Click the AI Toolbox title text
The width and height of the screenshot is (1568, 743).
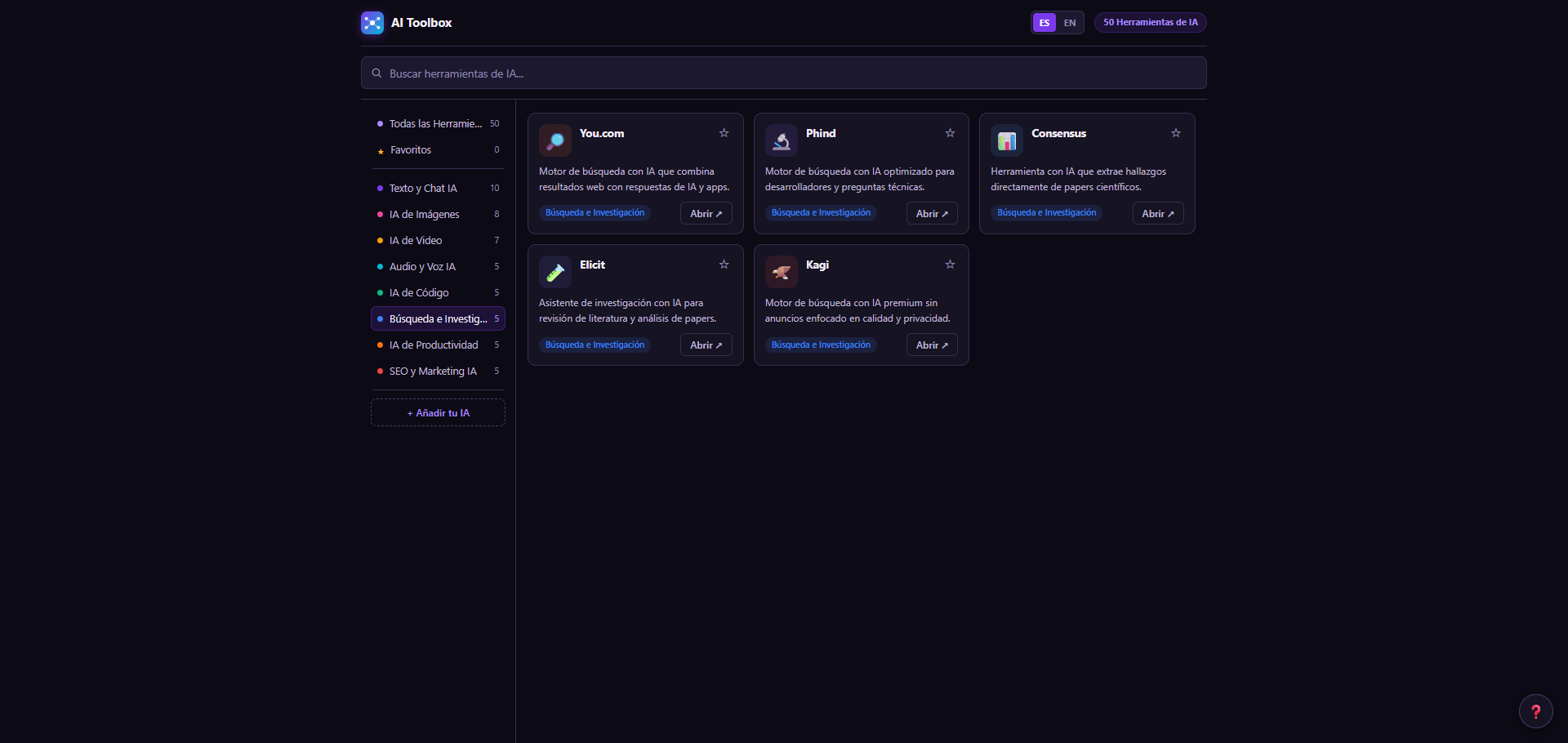tap(421, 23)
